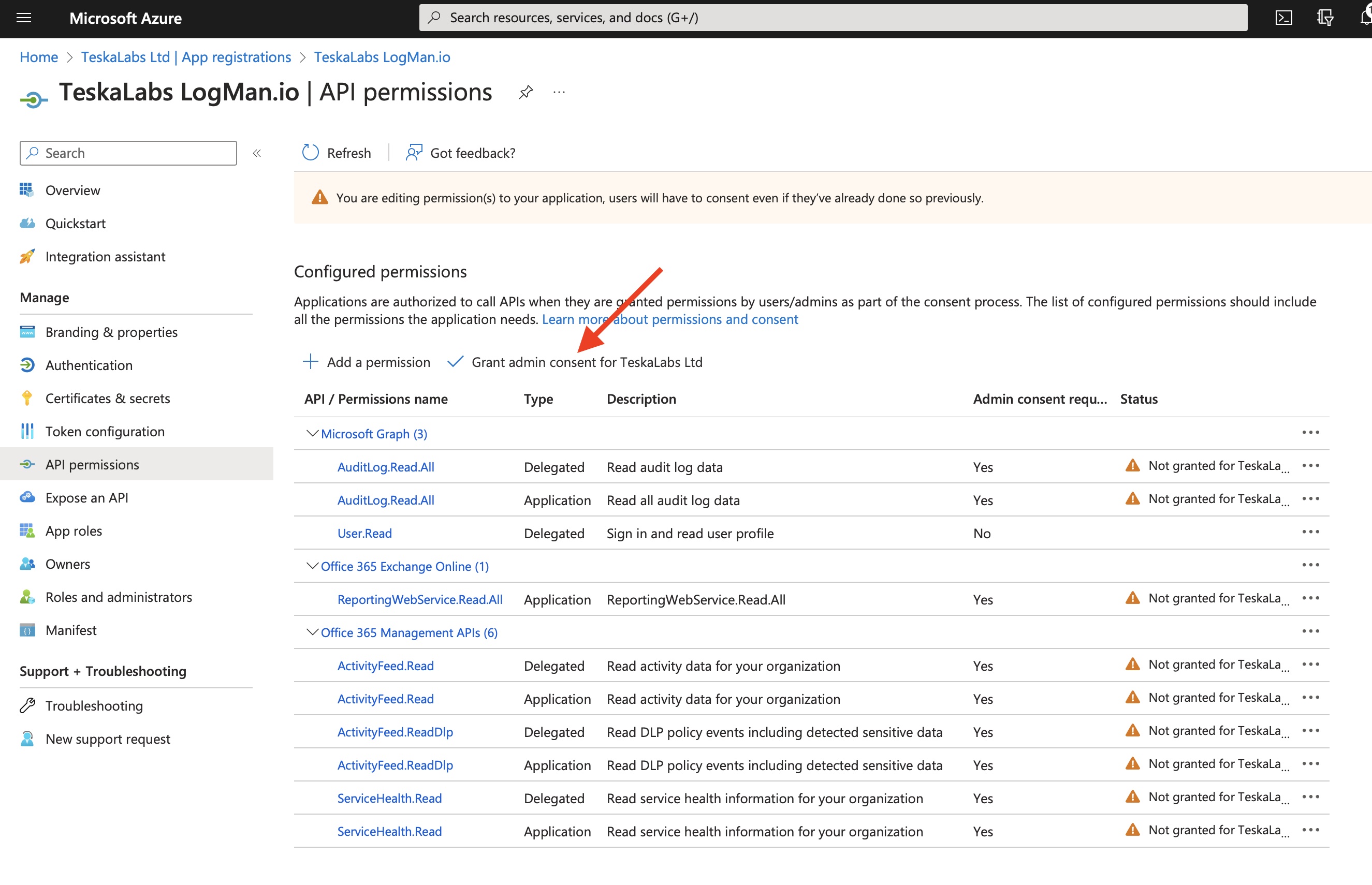This screenshot has width=1372, height=885.
Task: Click the Manifest sidebar icon
Action: (x=27, y=630)
